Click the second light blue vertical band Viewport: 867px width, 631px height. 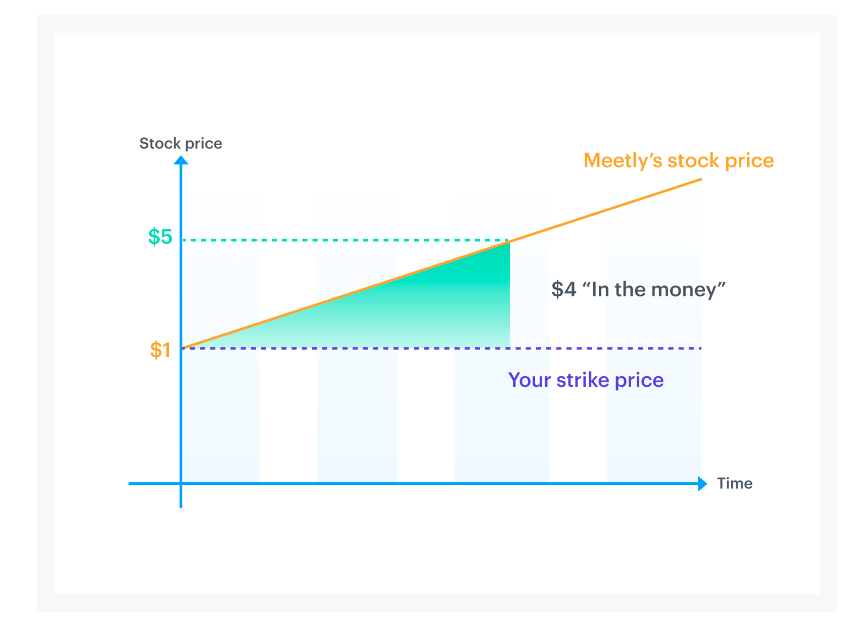(356, 420)
